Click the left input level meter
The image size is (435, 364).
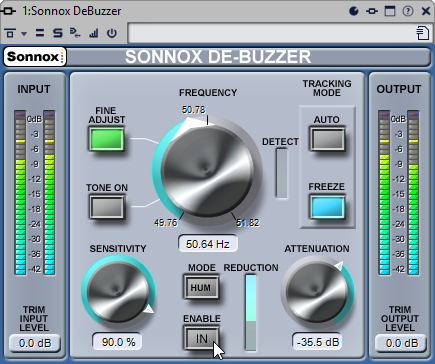[20, 193]
